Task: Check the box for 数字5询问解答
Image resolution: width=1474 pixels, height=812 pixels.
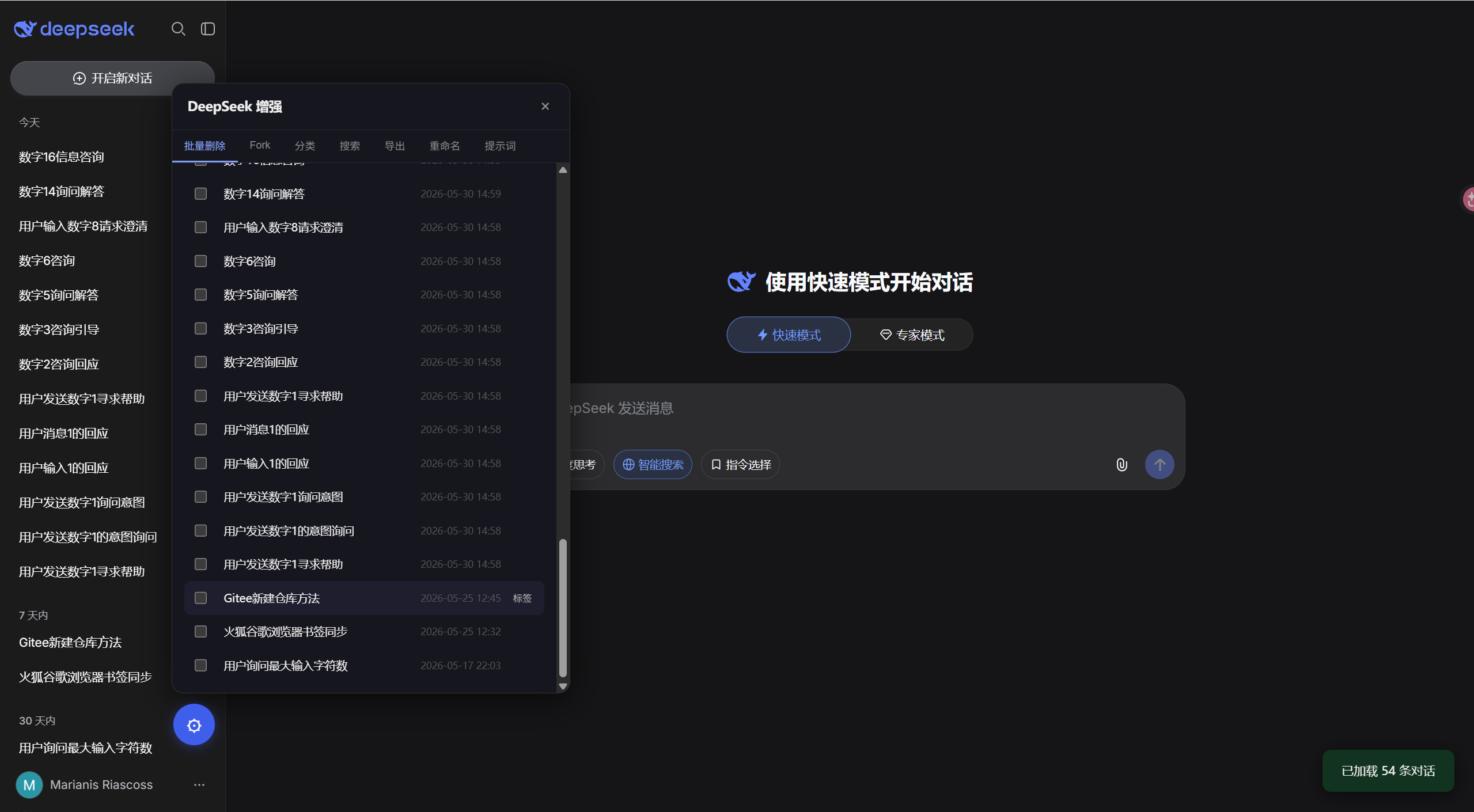Action: (x=200, y=295)
